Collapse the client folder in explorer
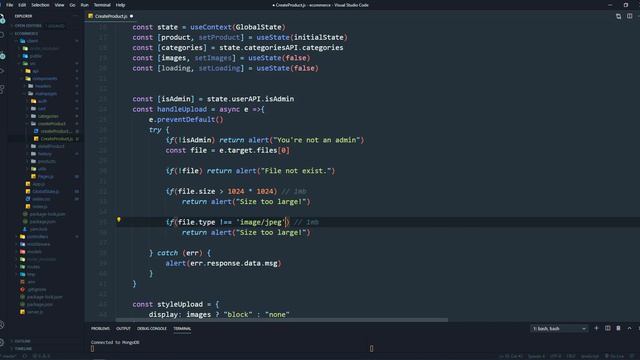This screenshot has width=640, height=360. click(x=32, y=41)
